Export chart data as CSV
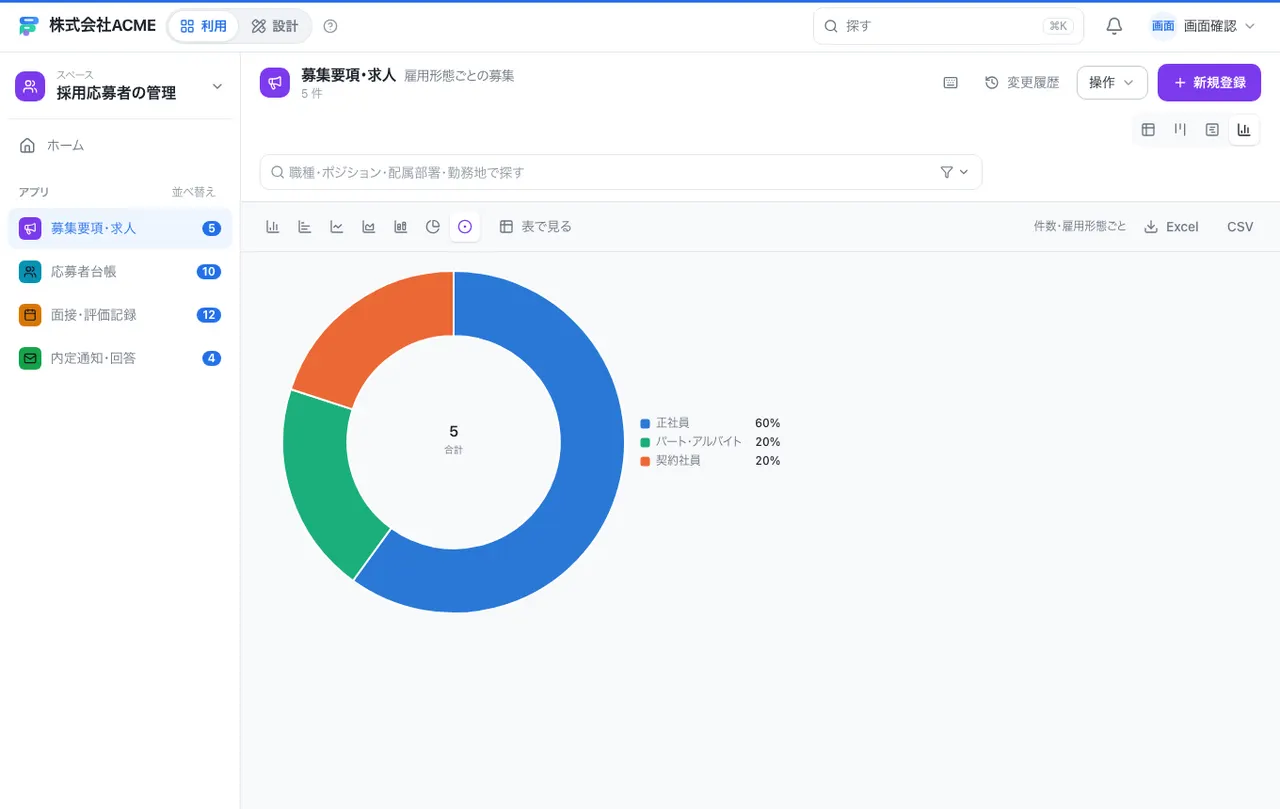Screen dimensions: 1280x809 [1240, 227]
